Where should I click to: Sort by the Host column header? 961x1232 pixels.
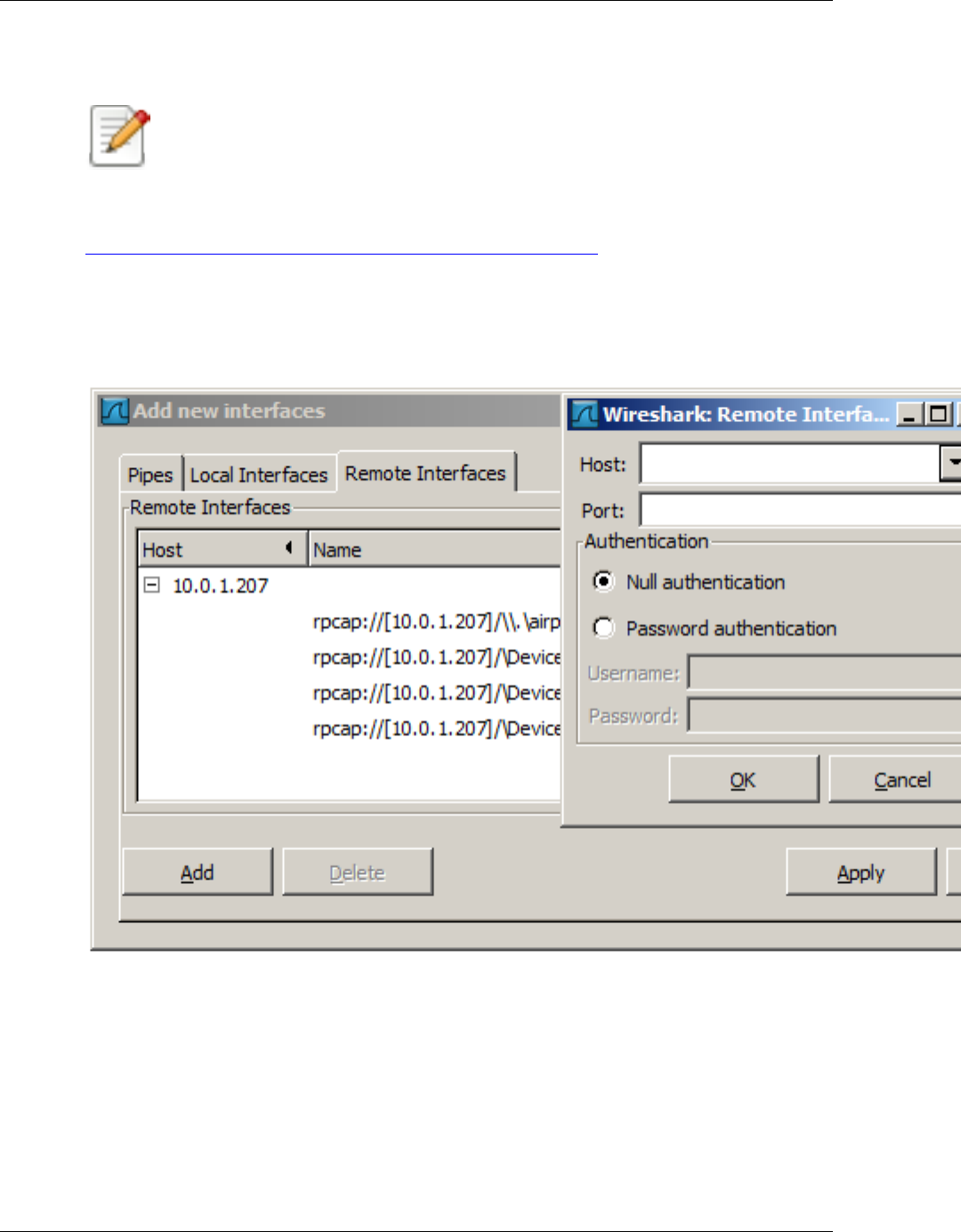(x=222, y=549)
